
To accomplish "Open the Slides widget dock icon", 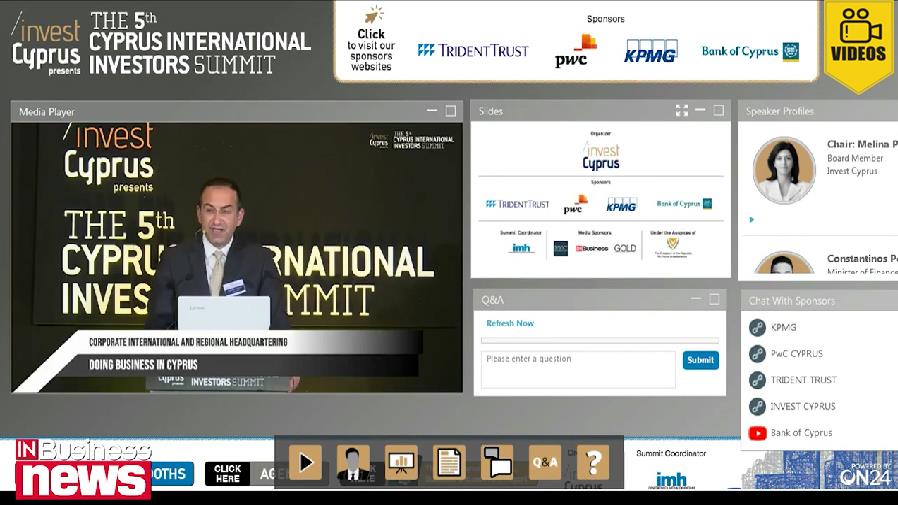I will click(x=401, y=462).
